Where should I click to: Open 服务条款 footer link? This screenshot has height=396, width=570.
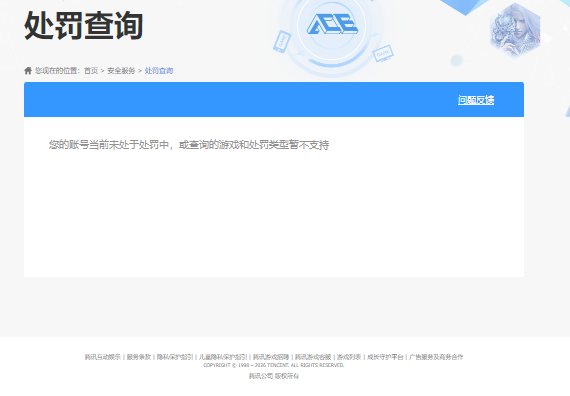coord(139,357)
